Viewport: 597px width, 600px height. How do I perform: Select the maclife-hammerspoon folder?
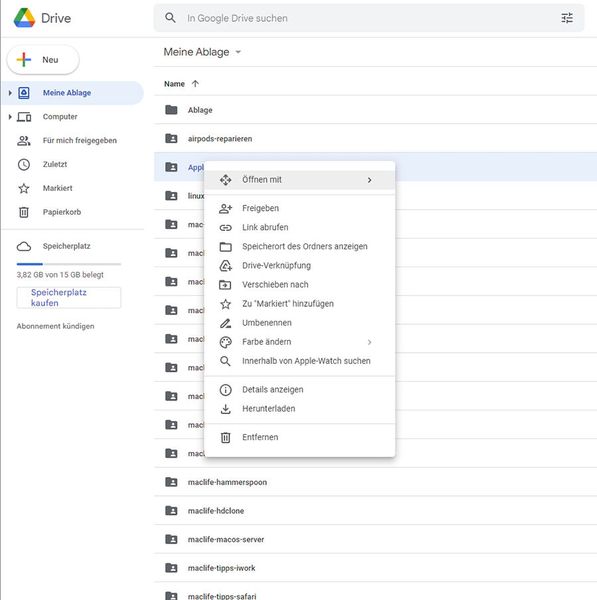click(x=375, y=482)
